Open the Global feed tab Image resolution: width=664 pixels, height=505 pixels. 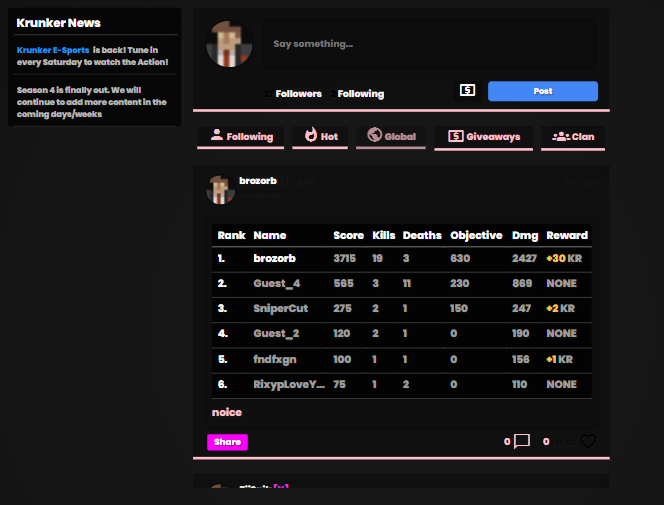pos(391,136)
